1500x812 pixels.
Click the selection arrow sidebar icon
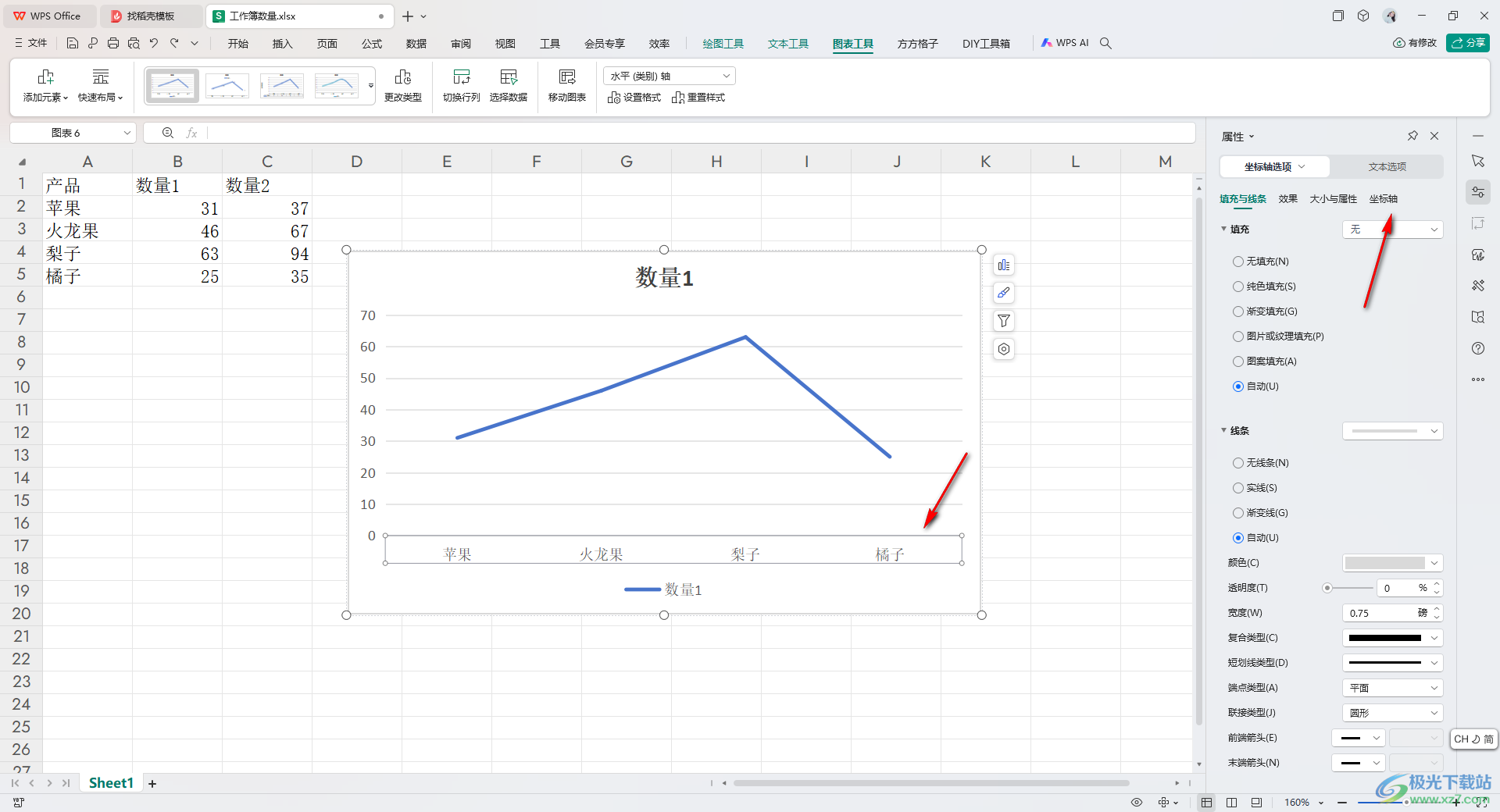point(1478,161)
